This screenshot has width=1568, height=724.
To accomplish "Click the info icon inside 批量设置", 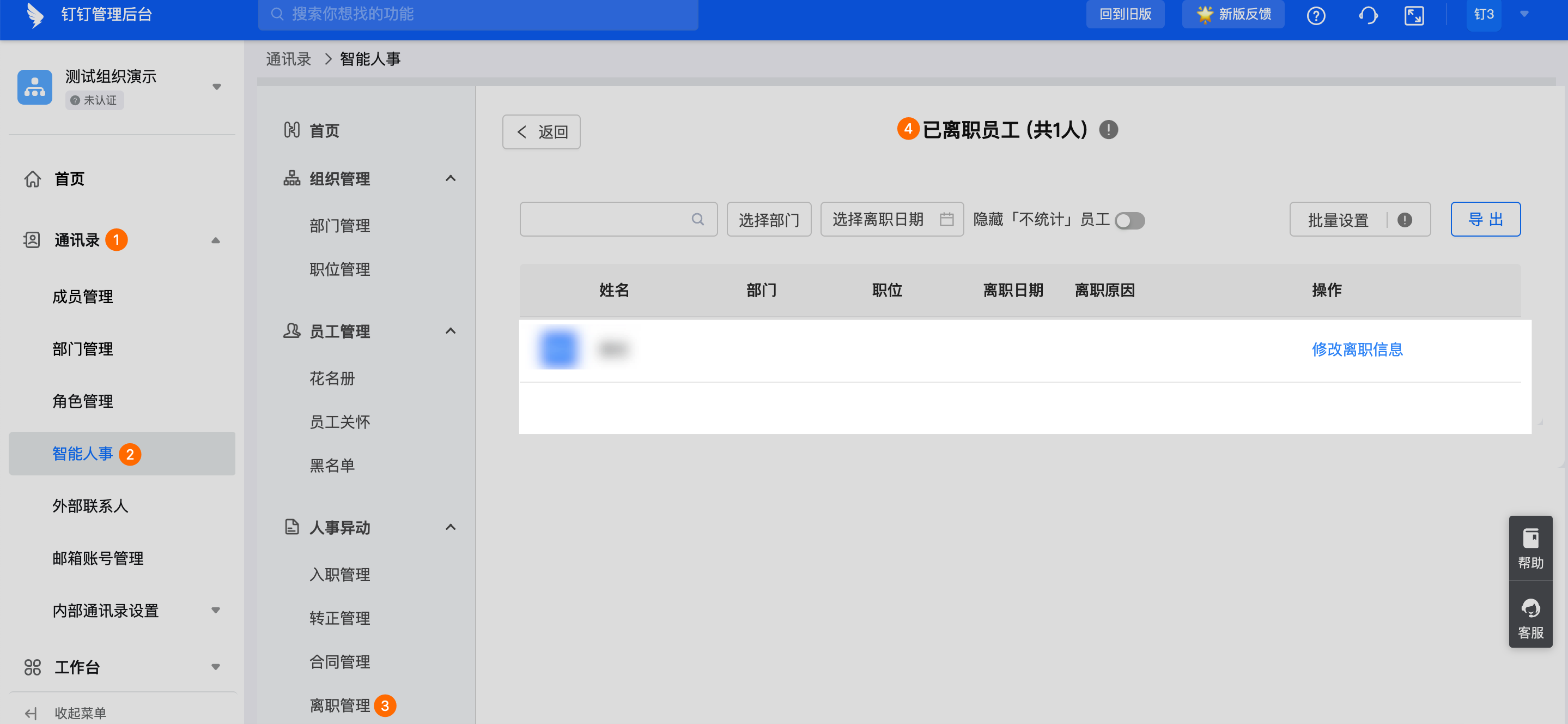I will point(1404,220).
